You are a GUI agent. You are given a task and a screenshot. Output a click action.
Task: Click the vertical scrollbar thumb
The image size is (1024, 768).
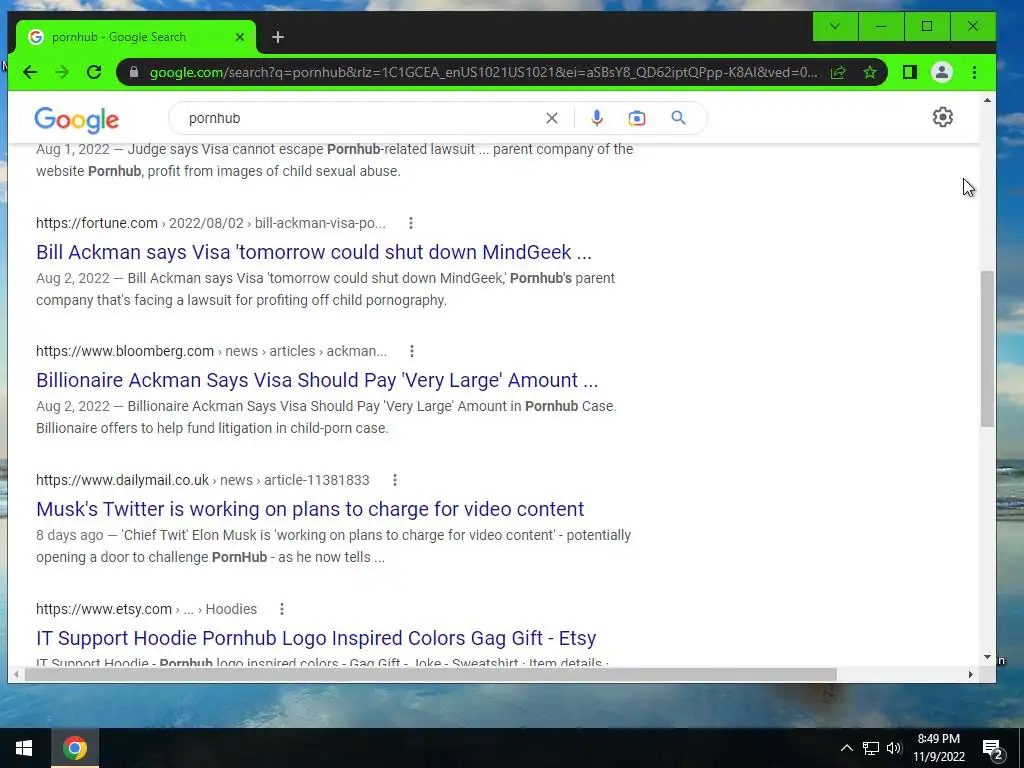click(x=987, y=349)
